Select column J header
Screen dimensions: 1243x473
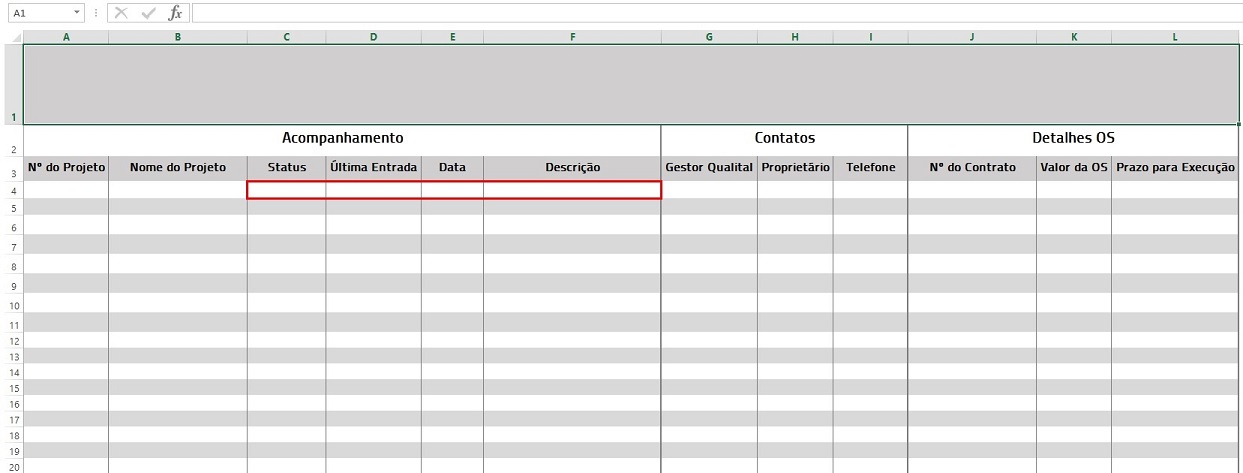972,37
